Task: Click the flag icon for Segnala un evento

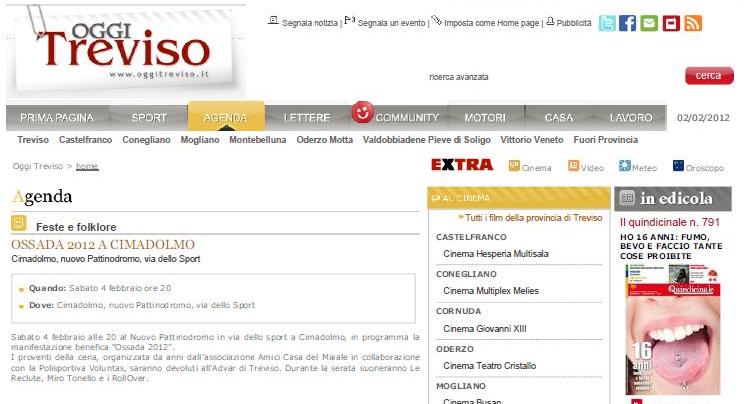Action: pyautogui.click(x=350, y=20)
